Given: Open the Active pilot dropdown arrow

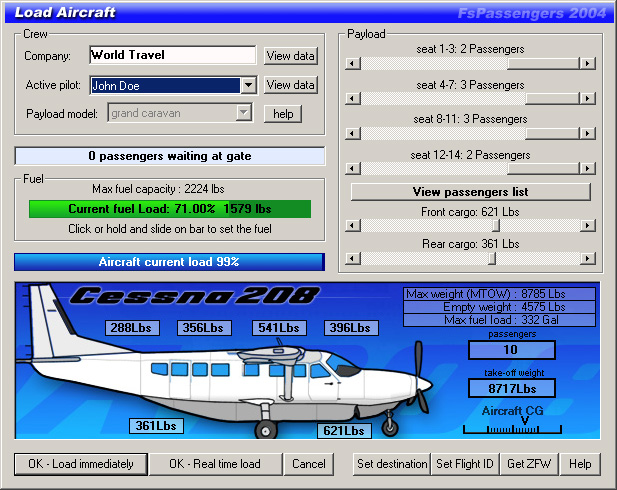Looking at the screenshot, I should 249,85.
